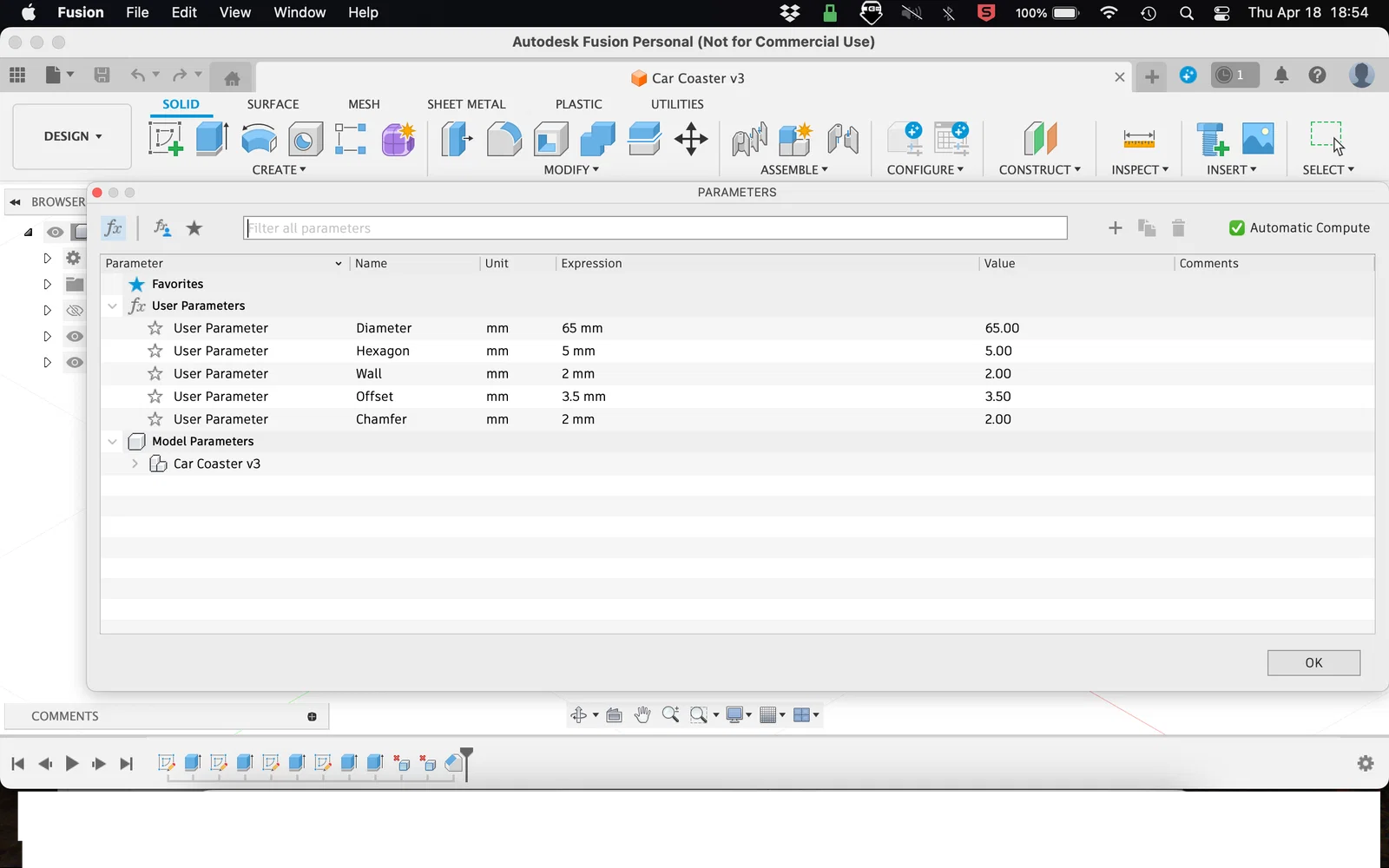
Task: Select the Measure tool
Action: 1139,139
